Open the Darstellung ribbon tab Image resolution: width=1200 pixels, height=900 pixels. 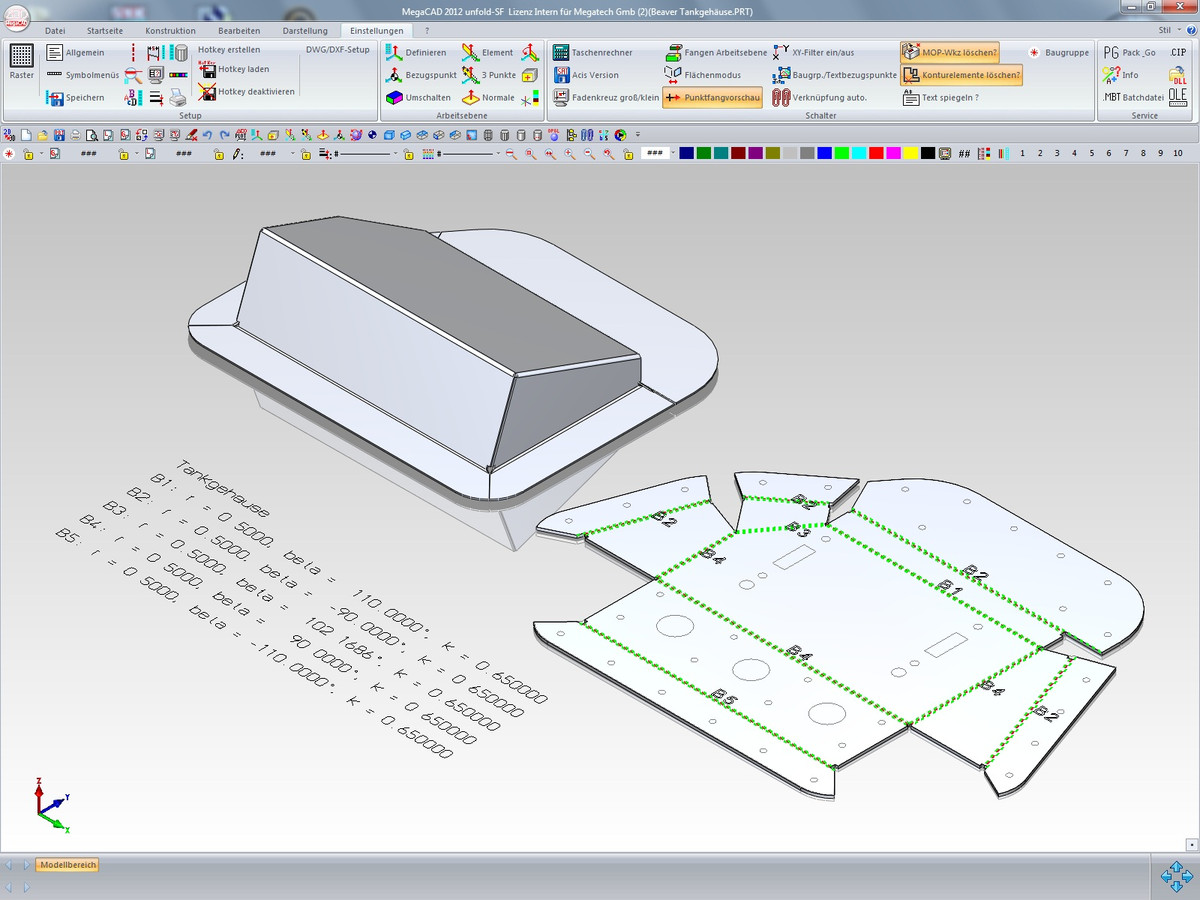(305, 31)
